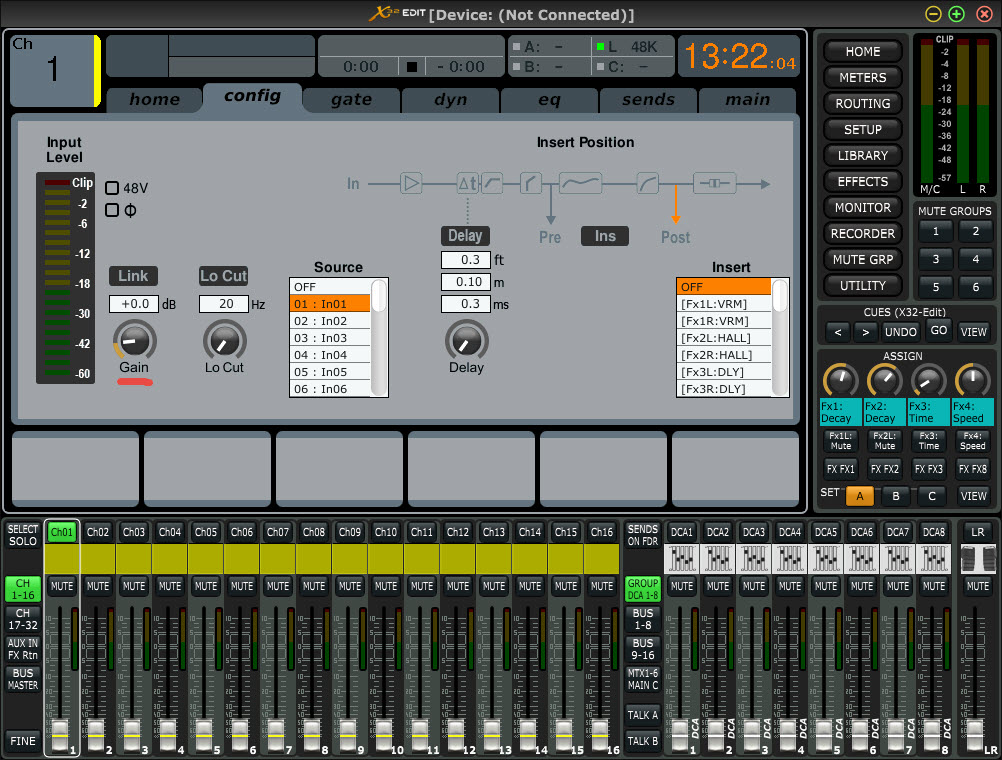1002x760 pixels.
Task: Switch to the eq tab
Action: coord(549,99)
